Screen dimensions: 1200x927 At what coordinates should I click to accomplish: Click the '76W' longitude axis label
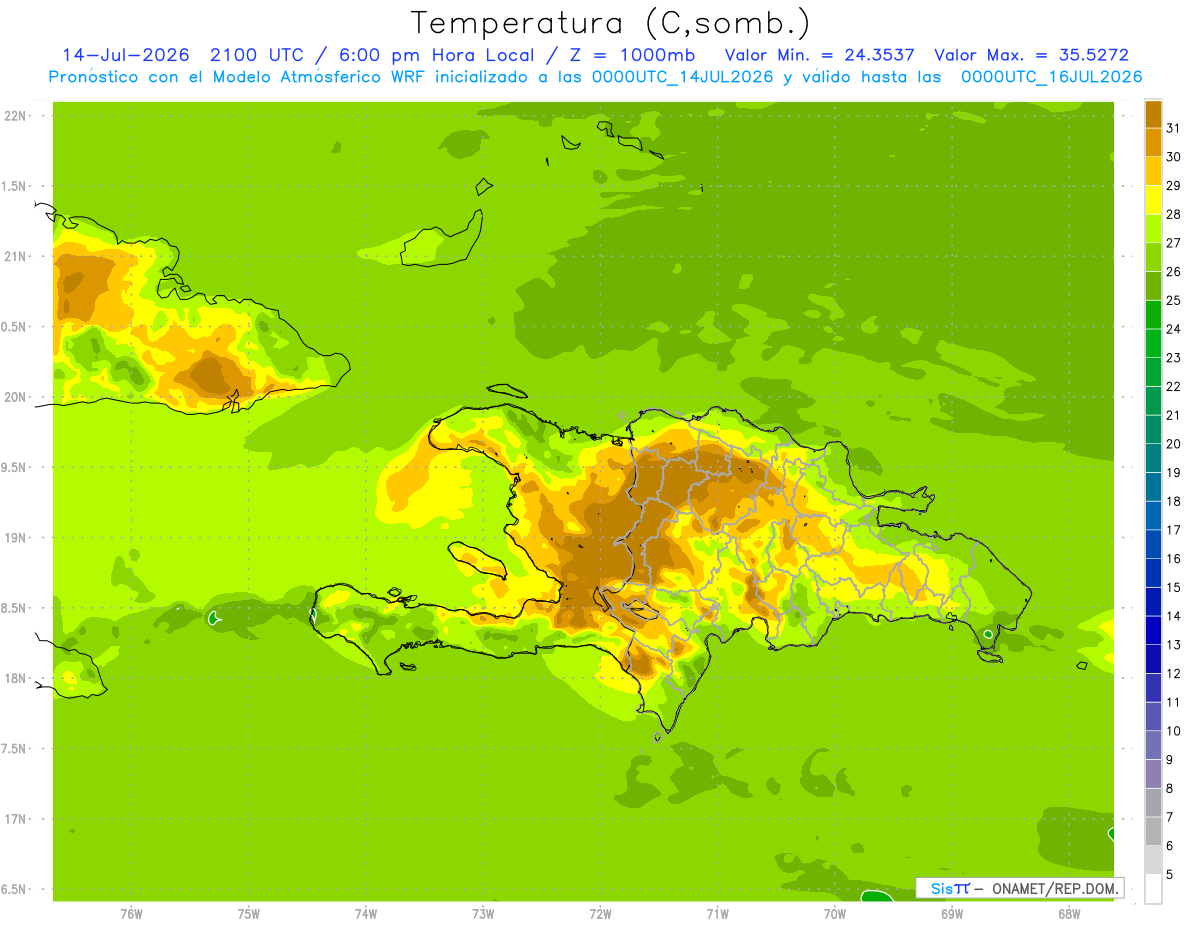(x=131, y=913)
